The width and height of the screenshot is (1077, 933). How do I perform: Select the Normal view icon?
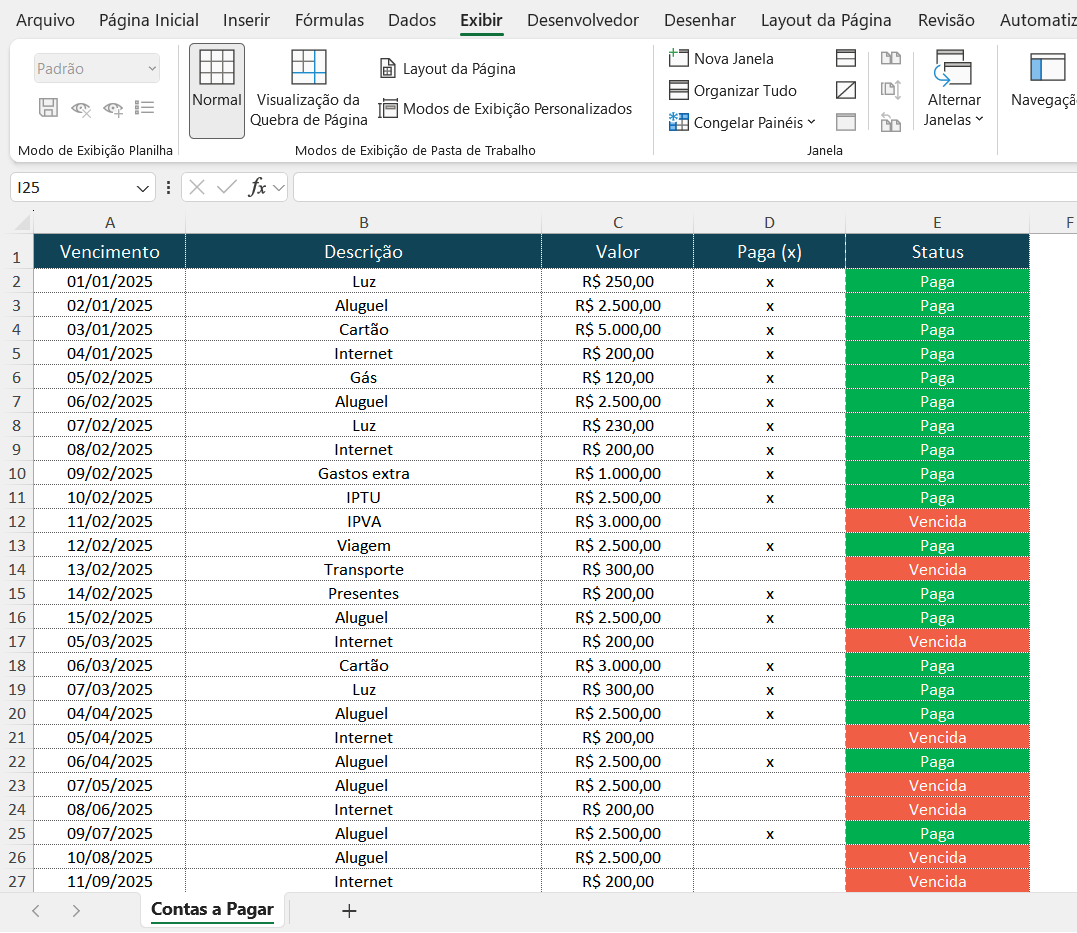[x=215, y=90]
